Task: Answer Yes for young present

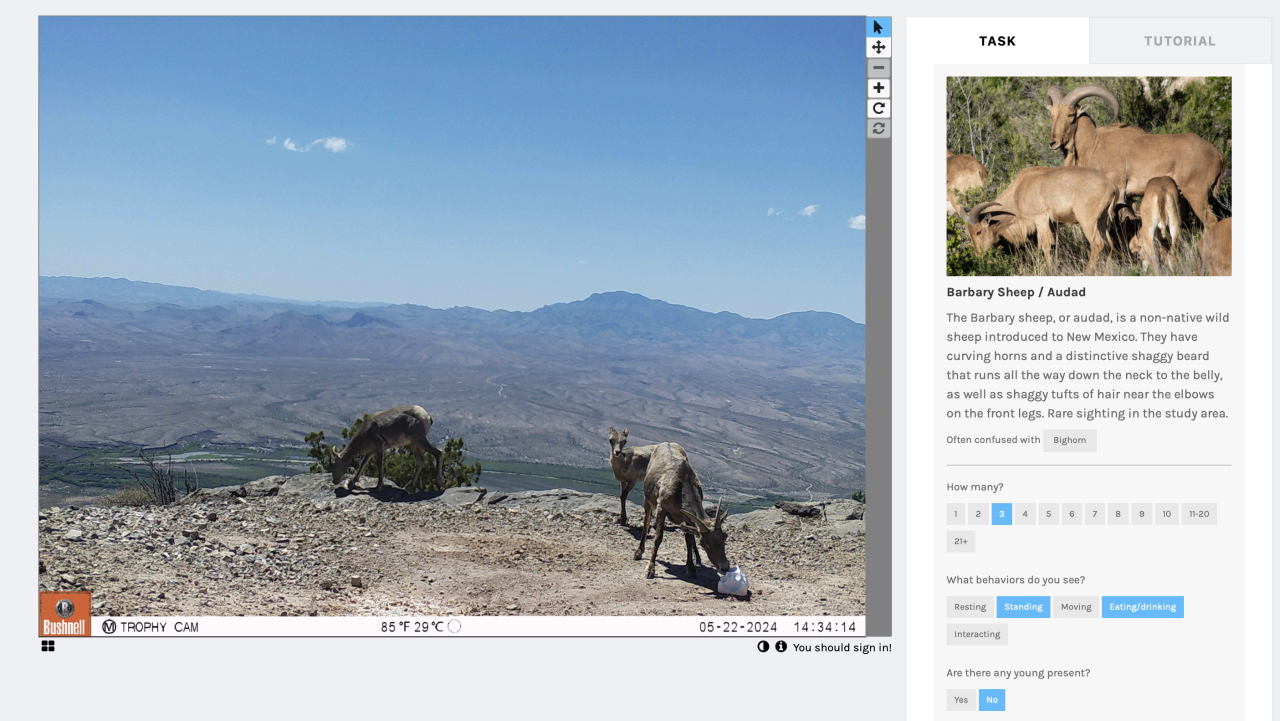Action: tap(961, 700)
